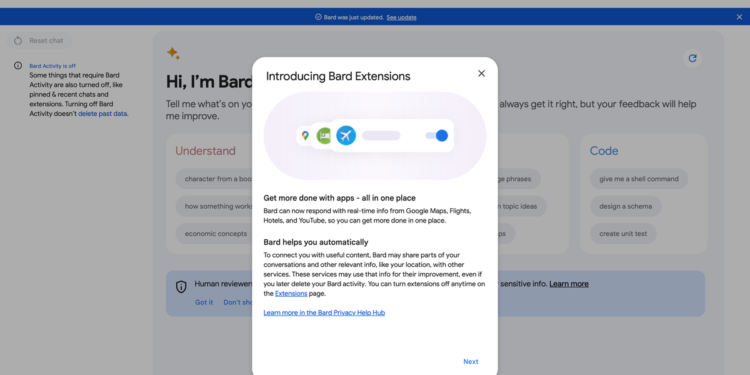Choose the character from a book suggestion chip
Image resolution: width=750 pixels, height=375 pixels.
[x=214, y=179]
